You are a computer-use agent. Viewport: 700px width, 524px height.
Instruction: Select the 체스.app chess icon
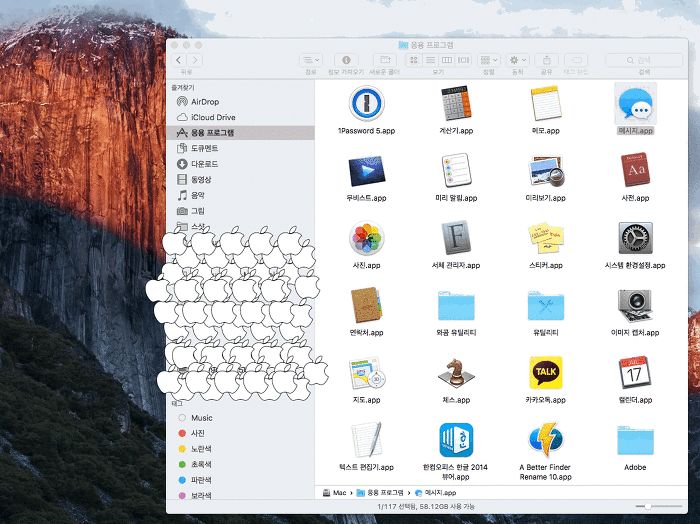[x=456, y=372]
